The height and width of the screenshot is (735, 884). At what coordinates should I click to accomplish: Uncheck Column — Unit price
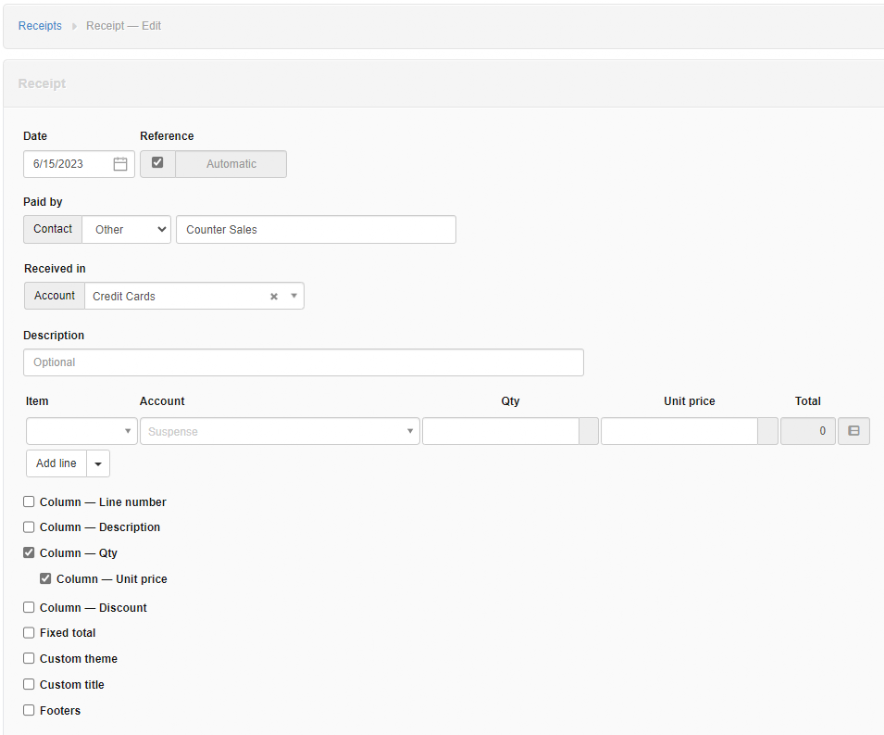(46, 578)
